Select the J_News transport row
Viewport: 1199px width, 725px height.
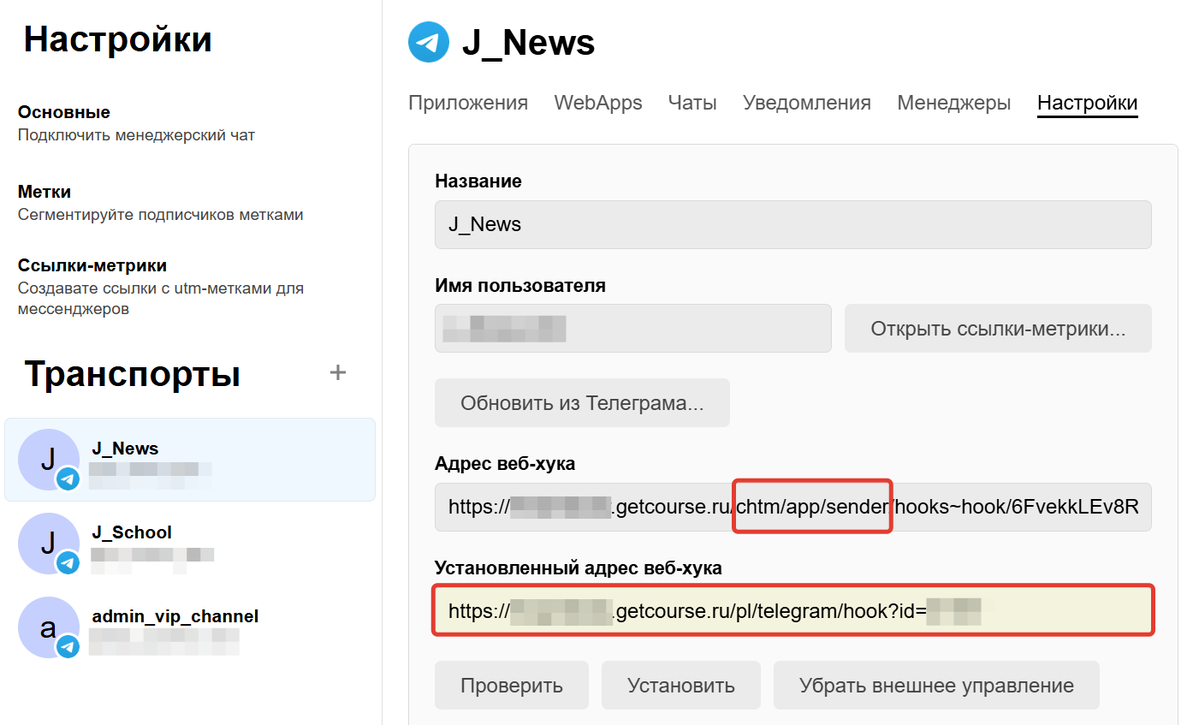point(190,460)
